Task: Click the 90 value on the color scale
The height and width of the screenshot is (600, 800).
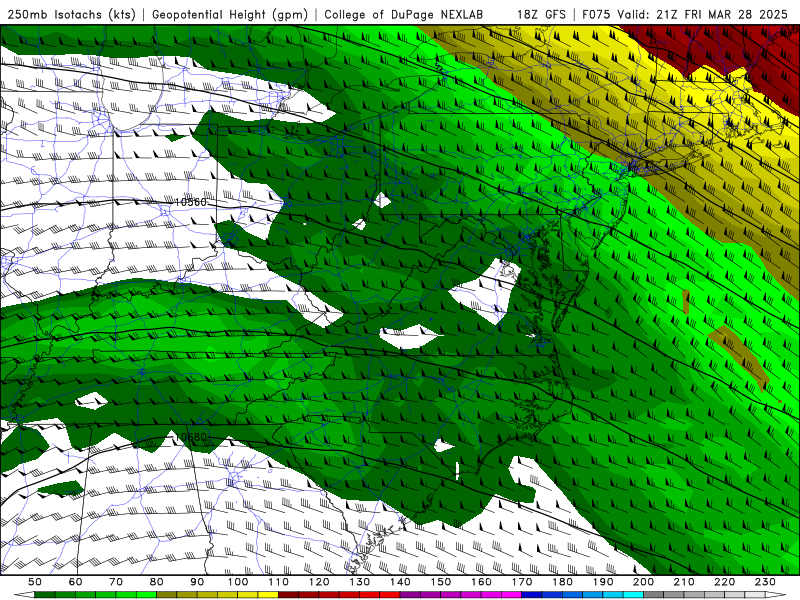Action: pos(197,582)
